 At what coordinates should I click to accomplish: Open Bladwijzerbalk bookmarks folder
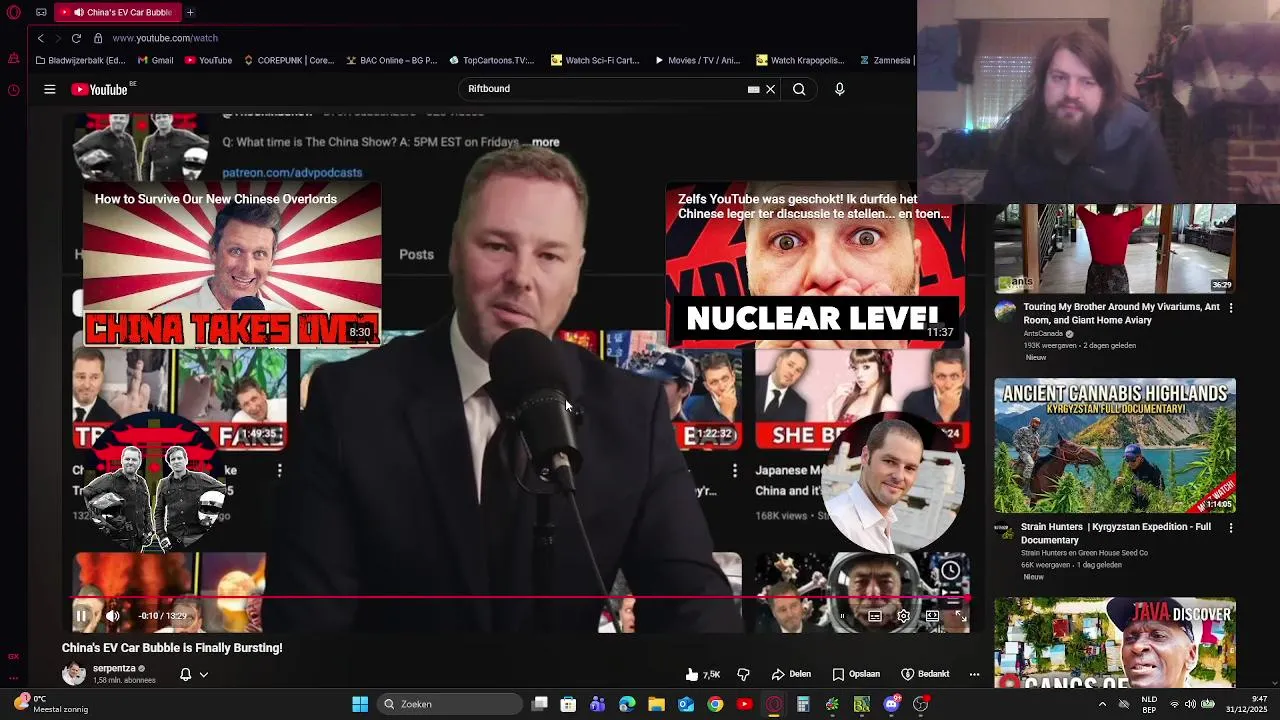79,60
